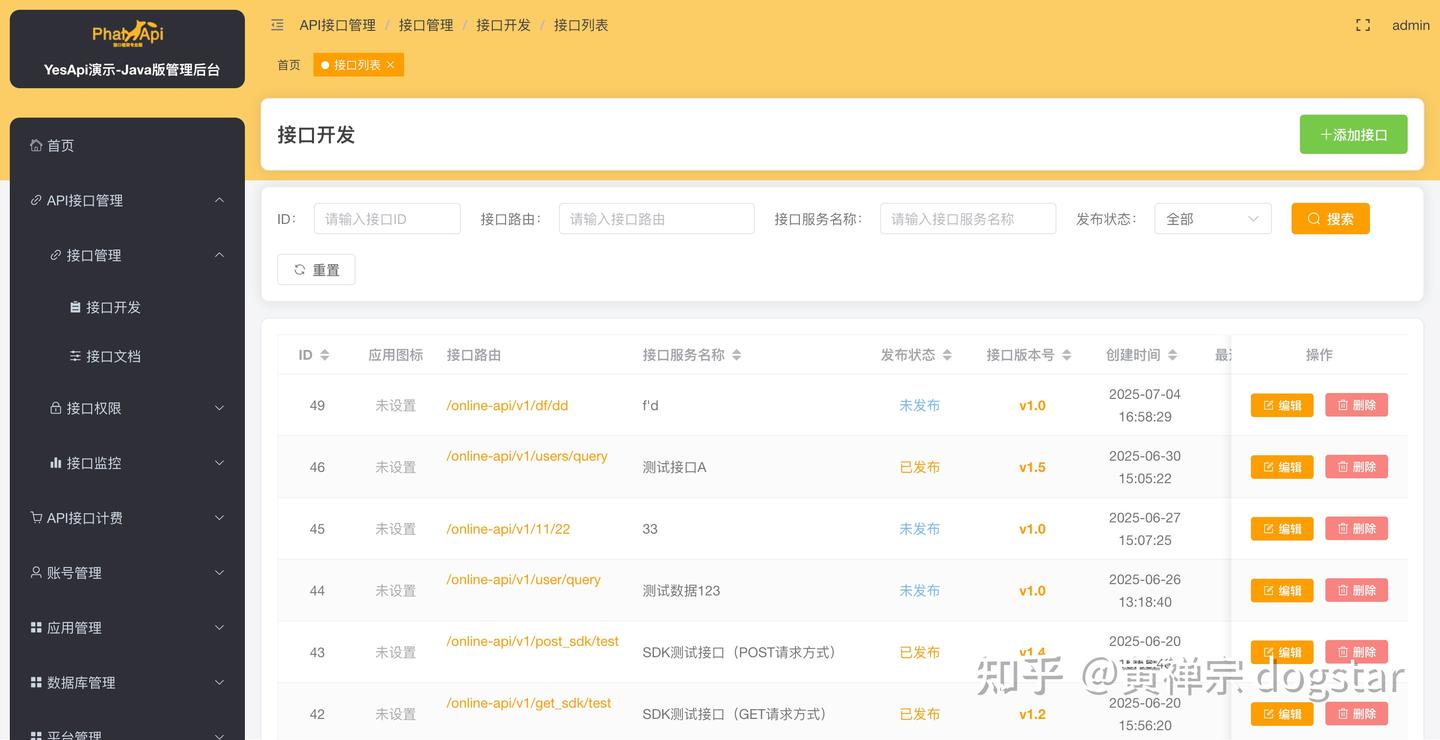Open the 发布状态 dropdown showing 全部
1440x740 pixels.
(1212, 218)
